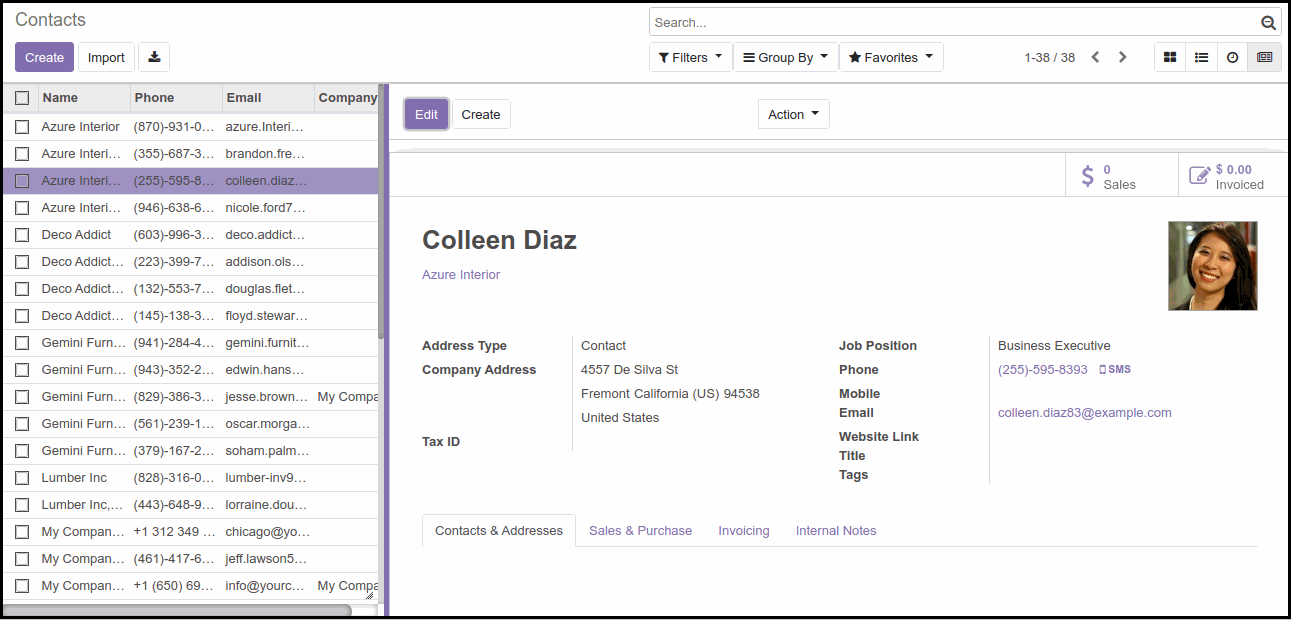Click Colleen Diaz's profile photo

[x=1213, y=266]
